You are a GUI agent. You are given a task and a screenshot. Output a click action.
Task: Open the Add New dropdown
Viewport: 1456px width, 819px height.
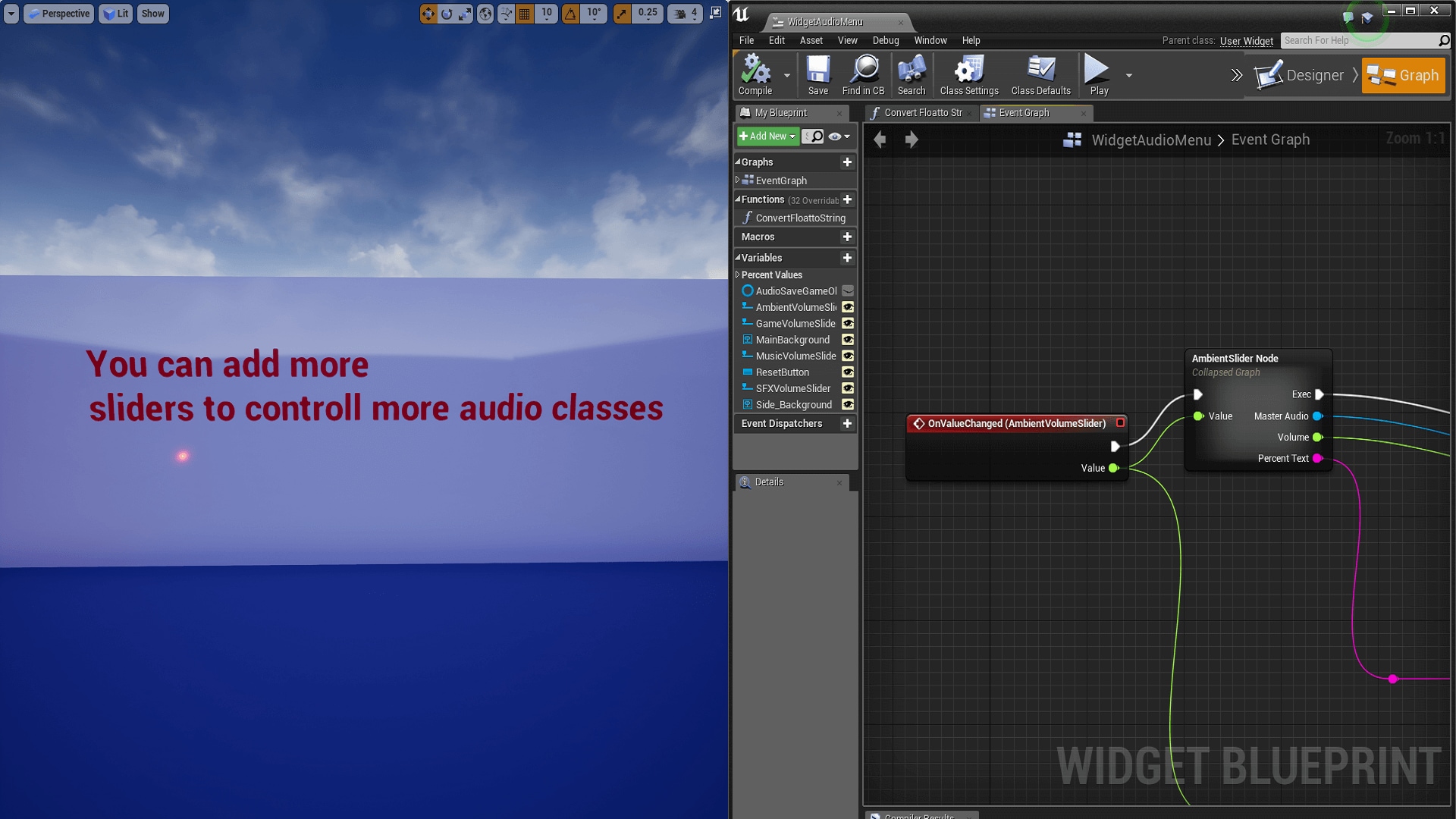coord(767,136)
